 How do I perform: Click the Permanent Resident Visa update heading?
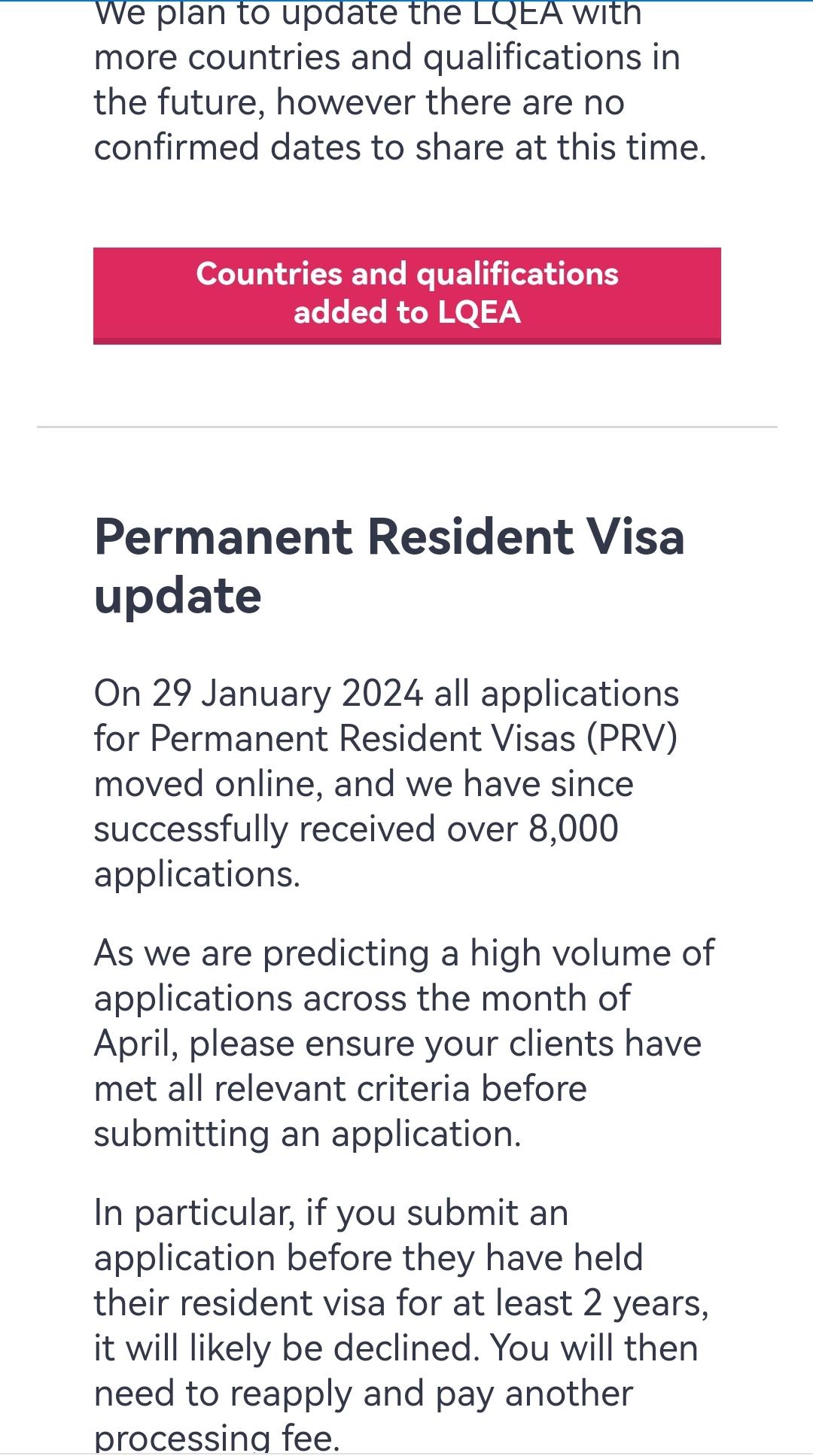tap(388, 566)
